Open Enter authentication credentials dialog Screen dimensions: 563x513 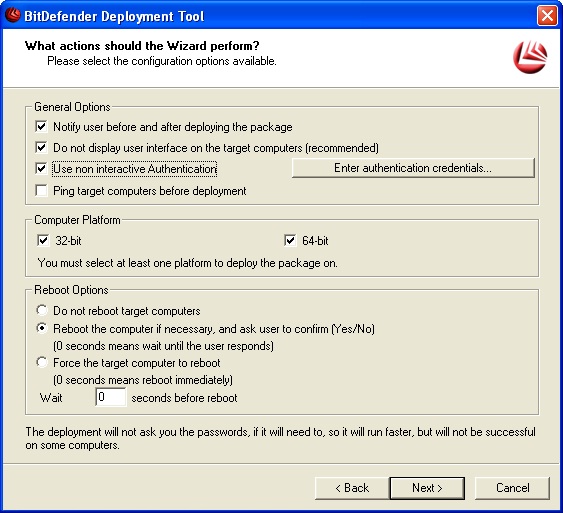point(413,168)
